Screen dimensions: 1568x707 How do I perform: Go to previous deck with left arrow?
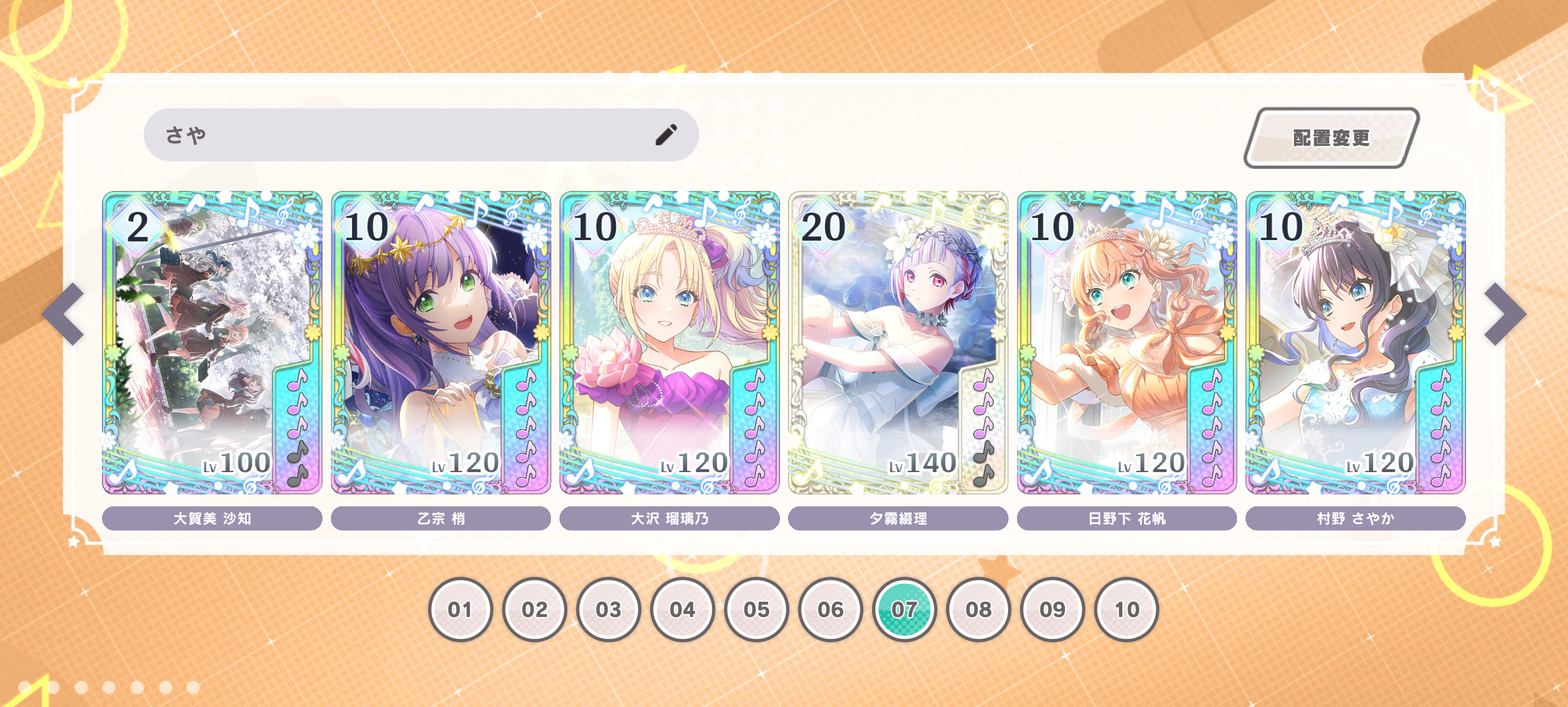pyautogui.click(x=63, y=314)
